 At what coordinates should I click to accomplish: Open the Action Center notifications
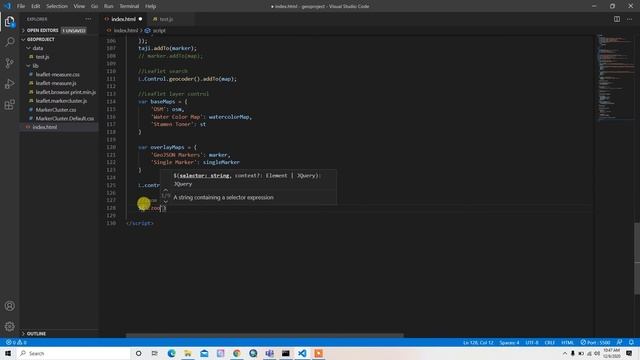pyautogui.click(x=629, y=353)
